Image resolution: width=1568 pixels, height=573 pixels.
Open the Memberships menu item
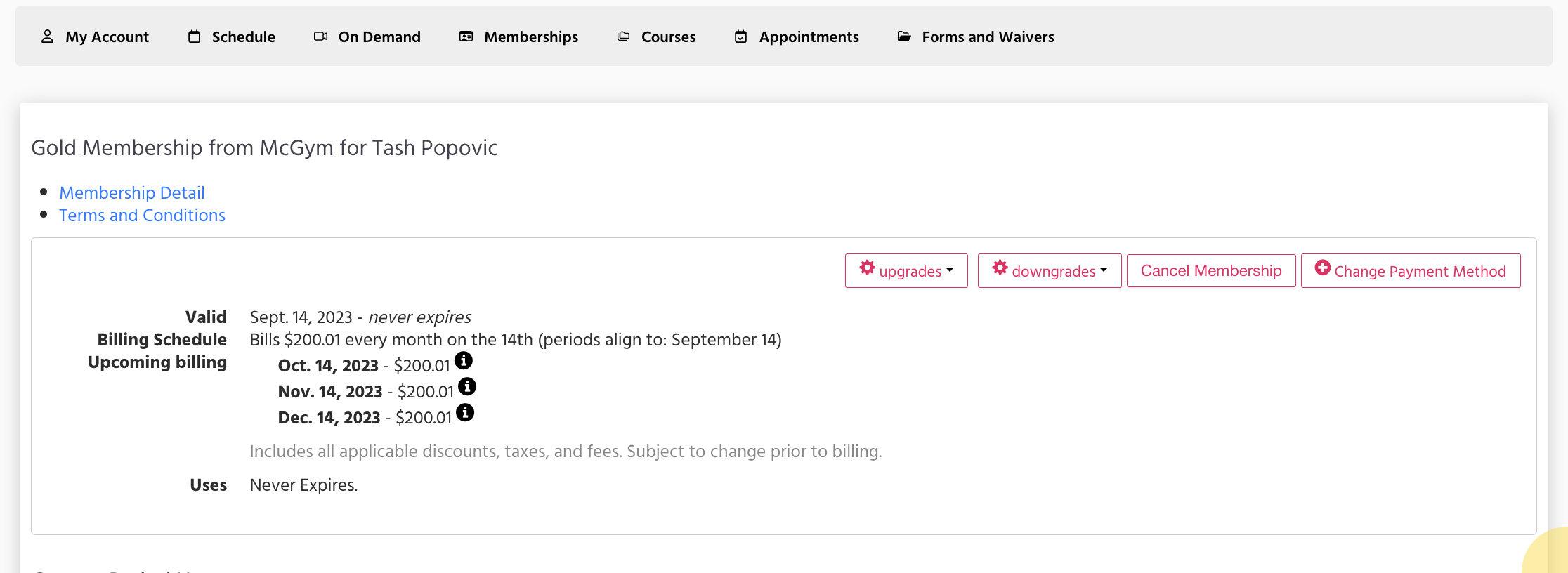530,37
